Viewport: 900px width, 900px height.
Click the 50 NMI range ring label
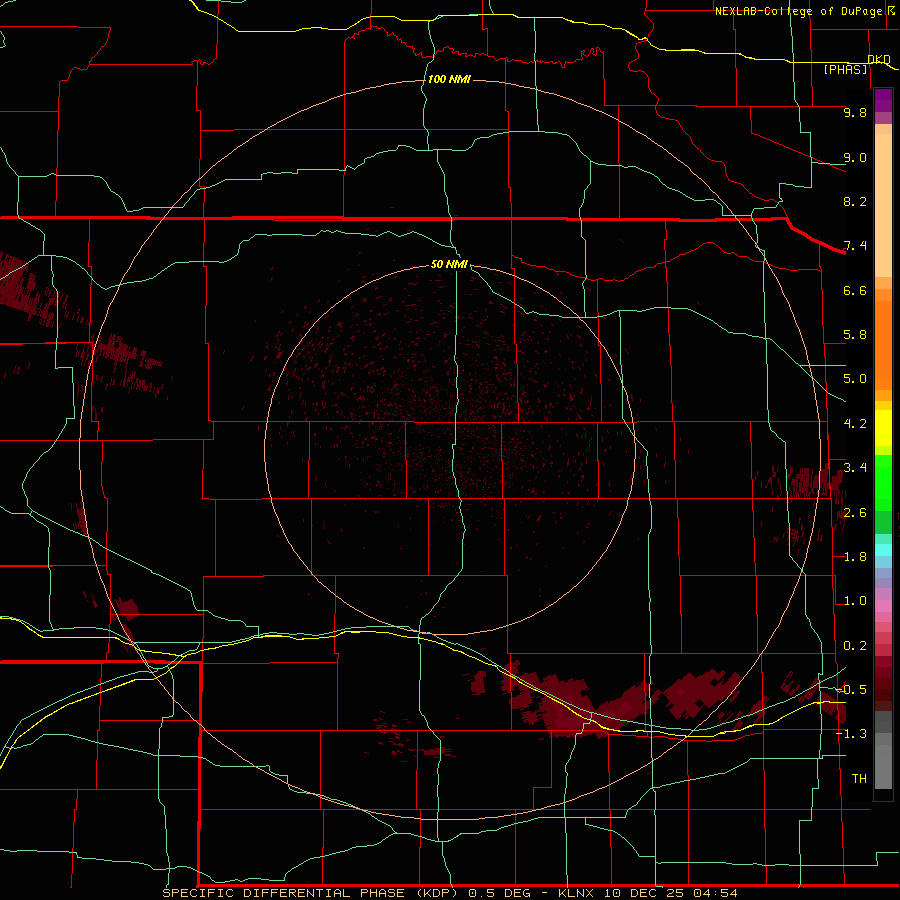click(449, 264)
